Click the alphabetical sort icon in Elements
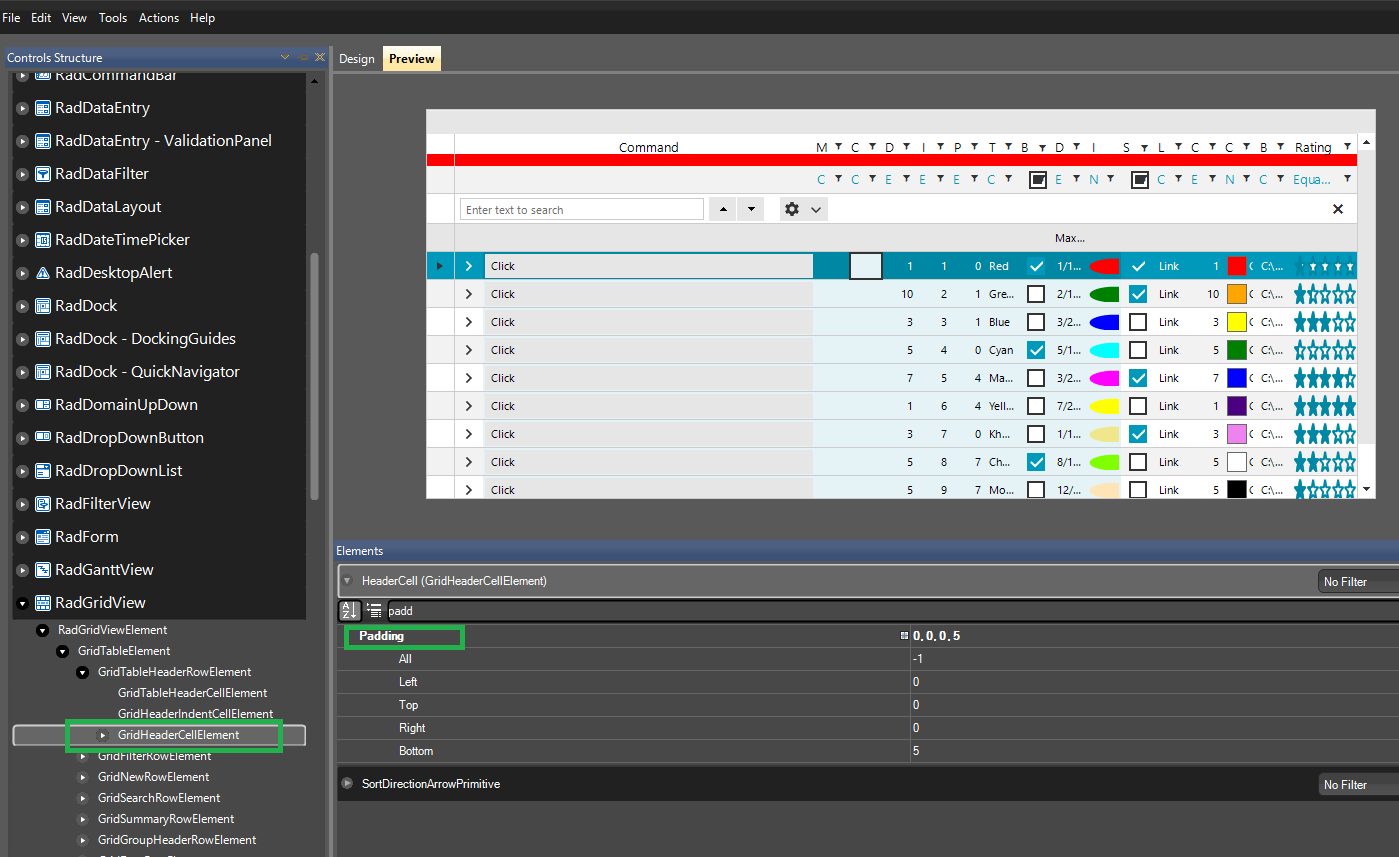Screen dimensions: 1399x857 349,610
